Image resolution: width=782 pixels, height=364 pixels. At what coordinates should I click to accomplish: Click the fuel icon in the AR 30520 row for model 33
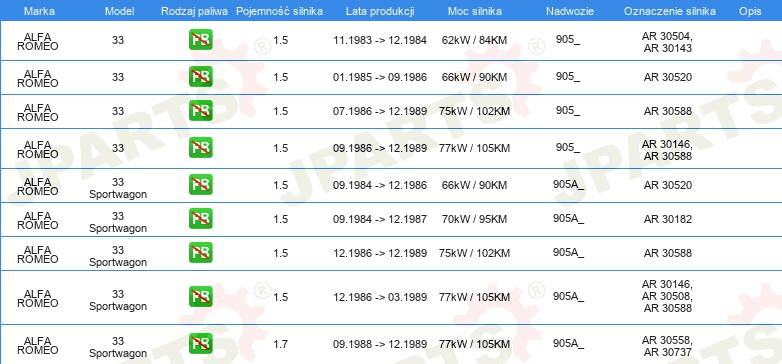pos(200,76)
